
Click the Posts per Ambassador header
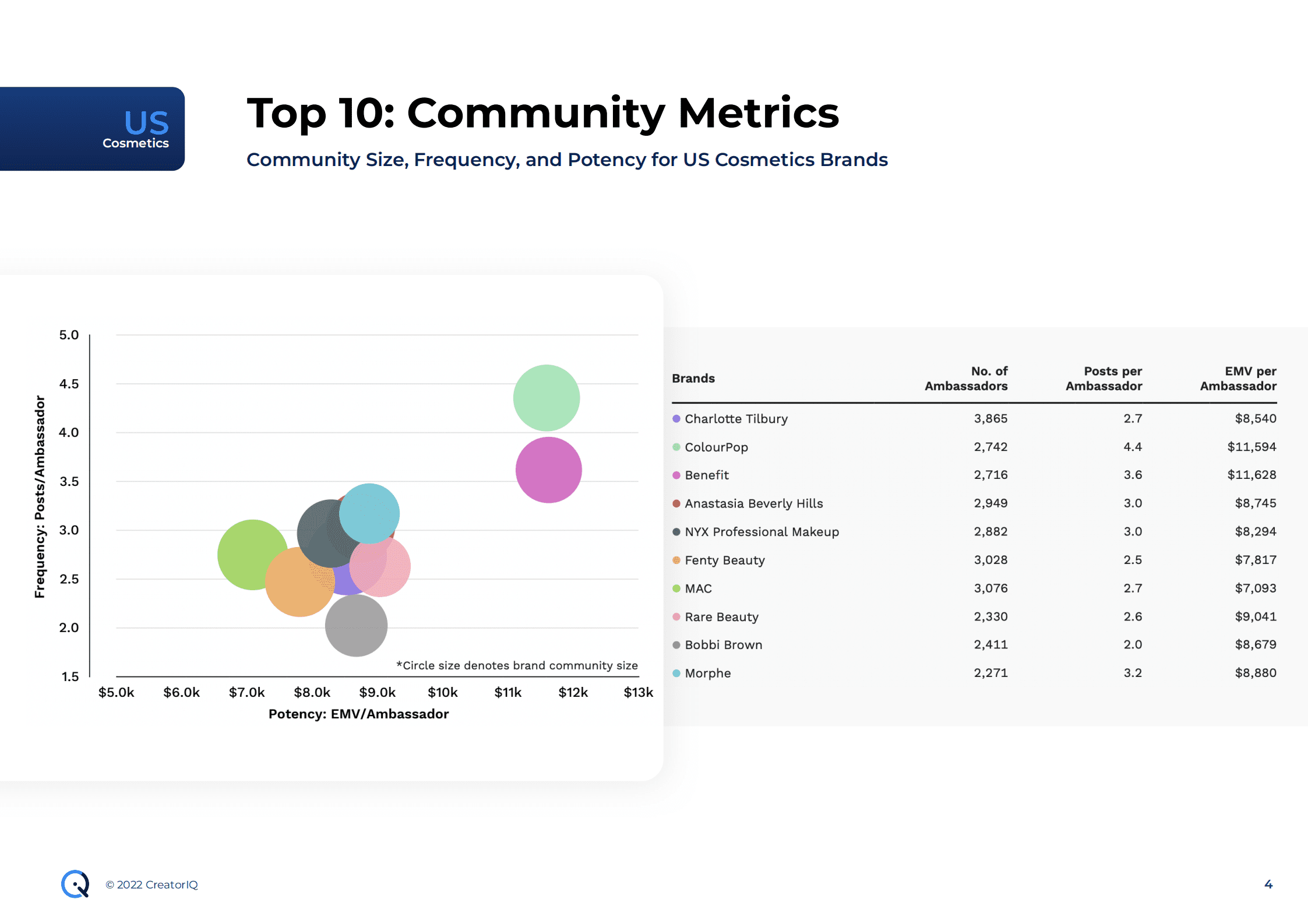point(1103,379)
